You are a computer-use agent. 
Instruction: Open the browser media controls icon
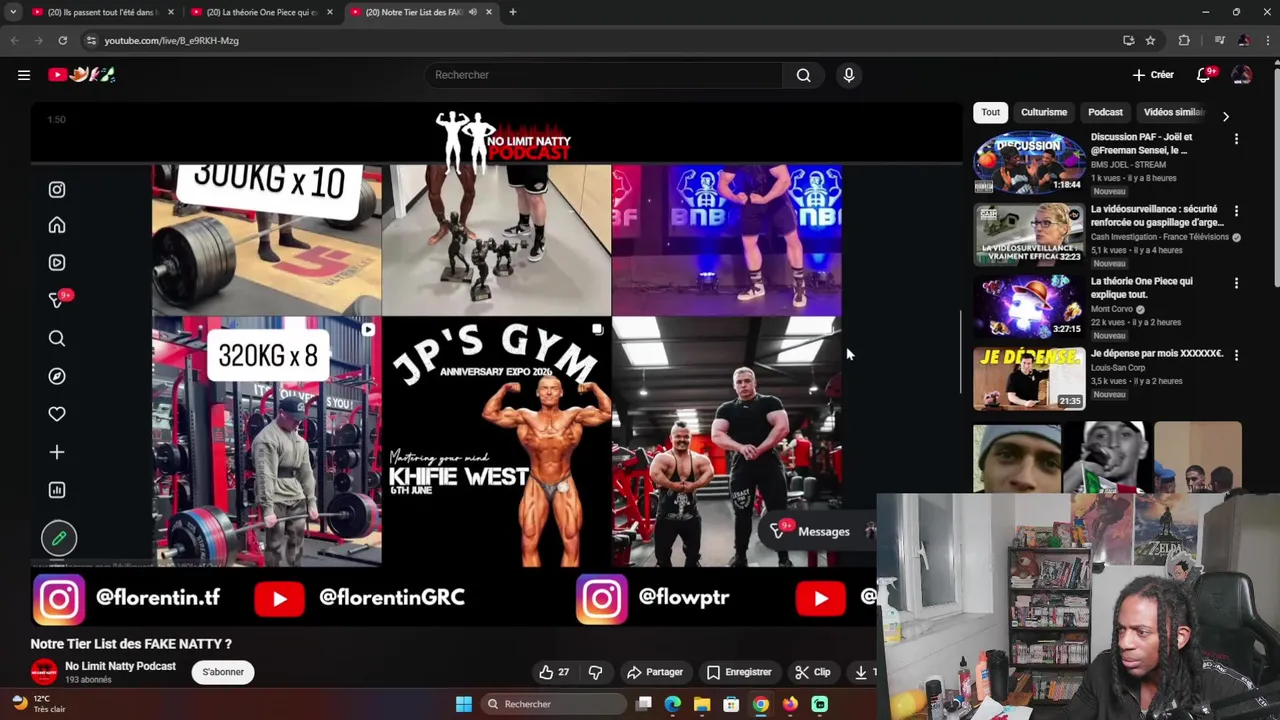(x=1219, y=40)
